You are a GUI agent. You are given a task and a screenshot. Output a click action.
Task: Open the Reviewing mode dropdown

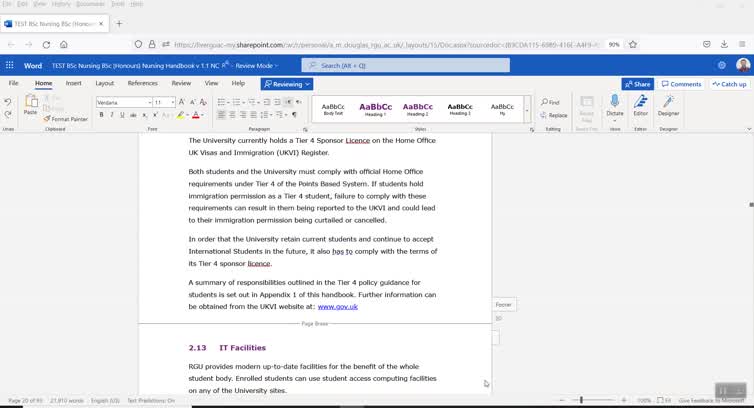coord(287,84)
